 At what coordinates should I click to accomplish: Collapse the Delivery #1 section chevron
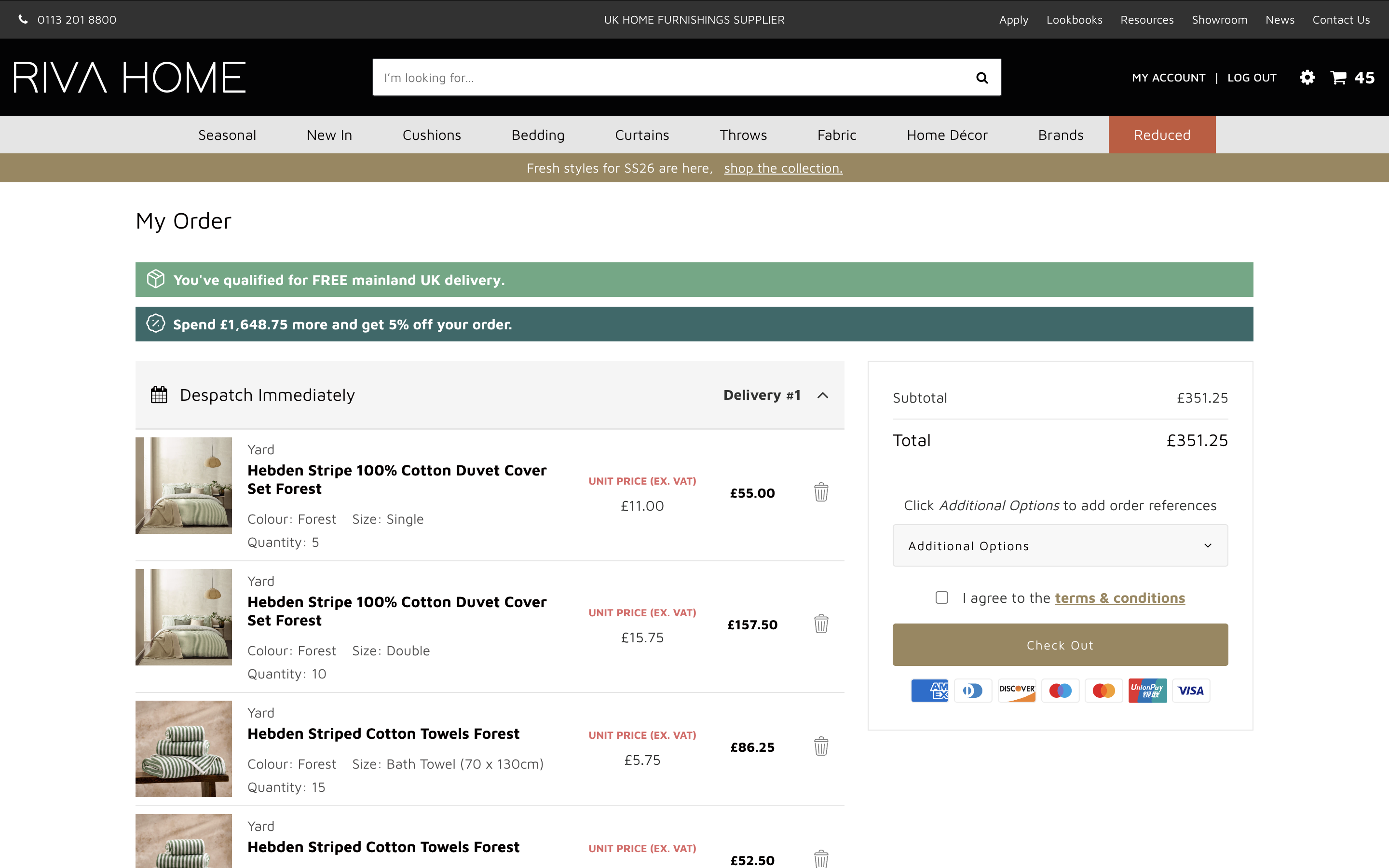coord(822,395)
